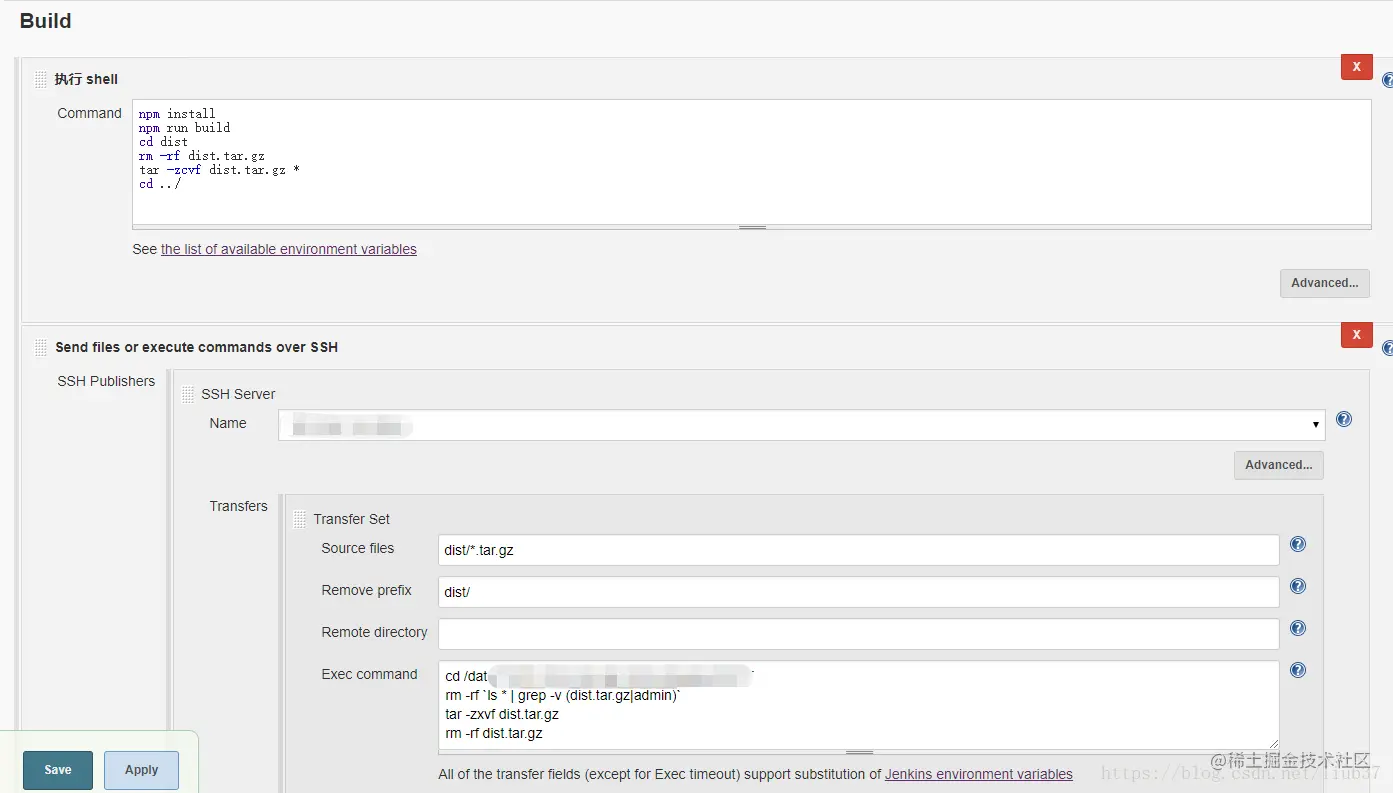Delete the shell build step with red X
The height and width of the screenshot is (793, 1393).
(1356, 67)
